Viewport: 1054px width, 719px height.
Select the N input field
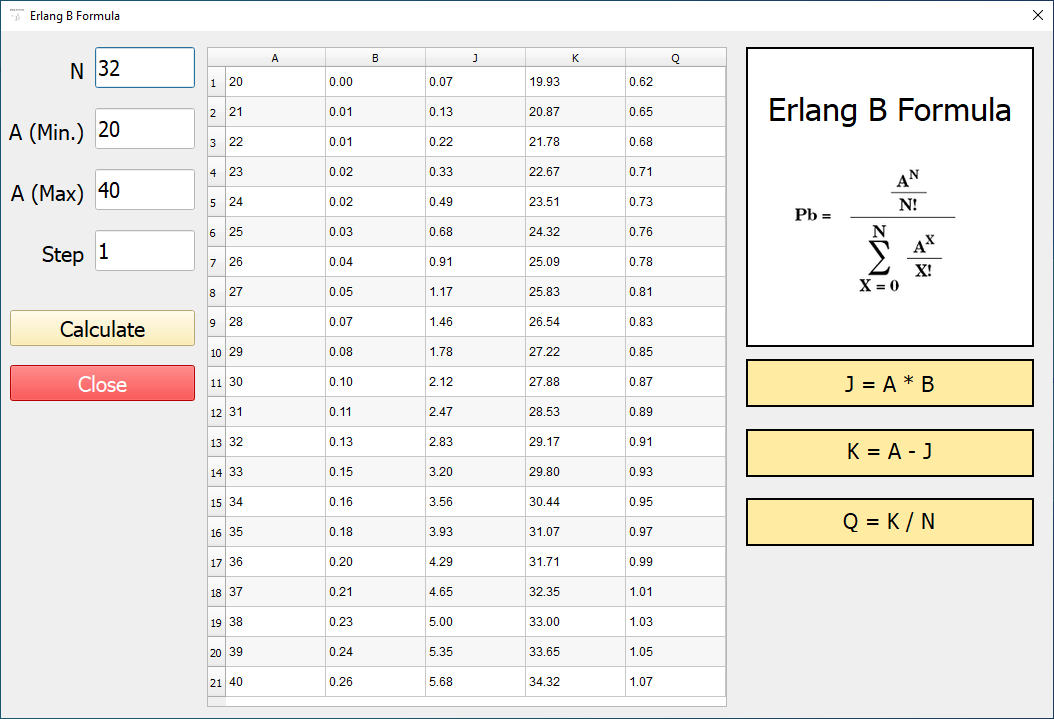point(144,67)
